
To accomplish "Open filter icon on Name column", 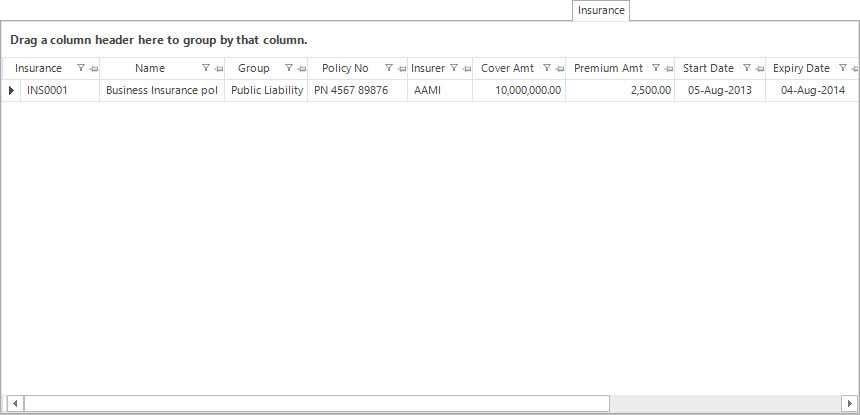I will [x=206, y=68].
